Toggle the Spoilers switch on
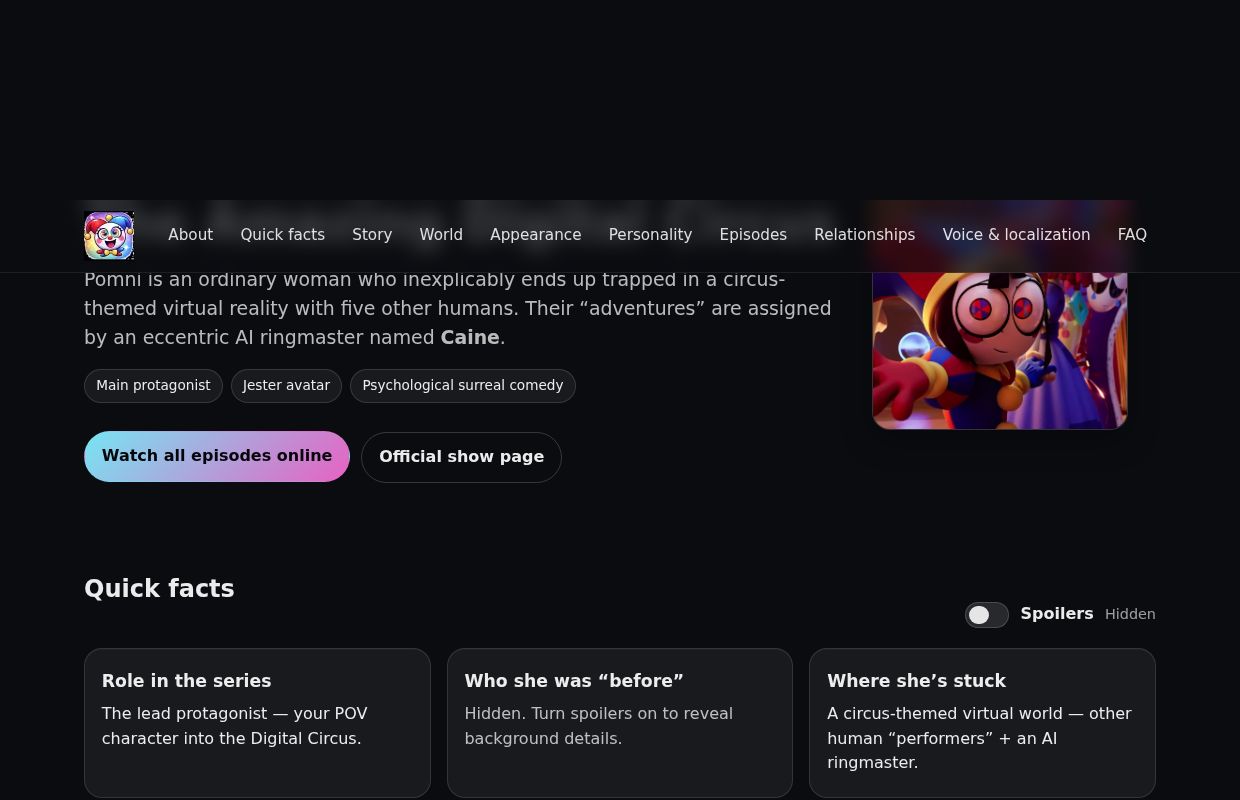1240x800 pixels. 987,614
